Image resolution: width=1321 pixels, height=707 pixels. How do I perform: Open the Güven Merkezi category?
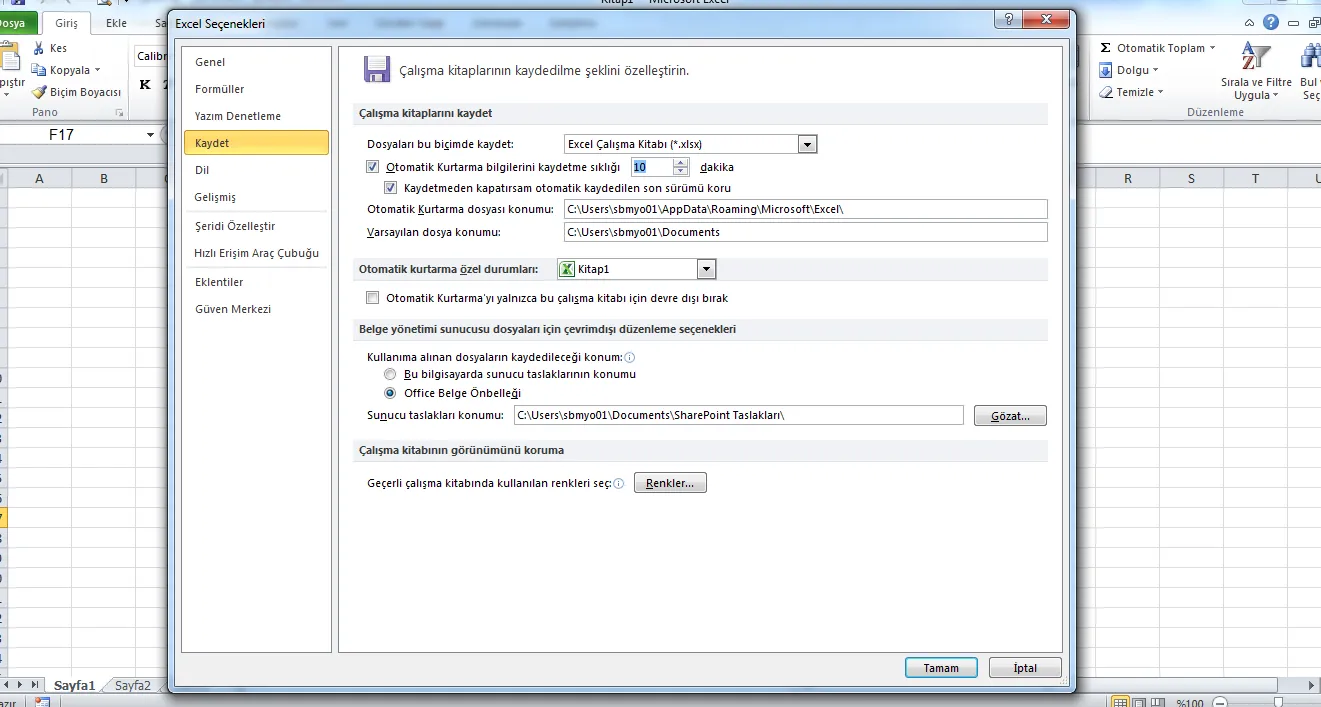[233, 310]
